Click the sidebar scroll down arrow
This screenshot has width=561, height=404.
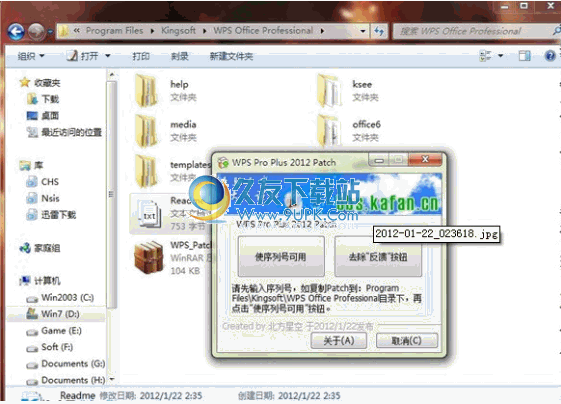tap(112, 379)
